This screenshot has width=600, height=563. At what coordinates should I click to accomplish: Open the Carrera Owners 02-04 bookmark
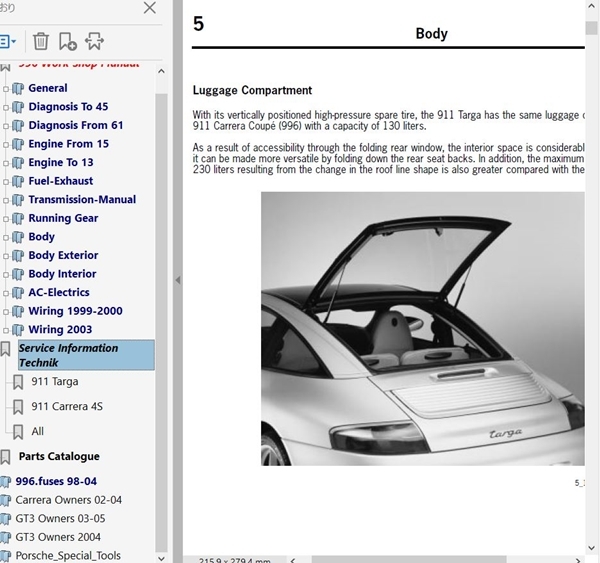(68, 500)
